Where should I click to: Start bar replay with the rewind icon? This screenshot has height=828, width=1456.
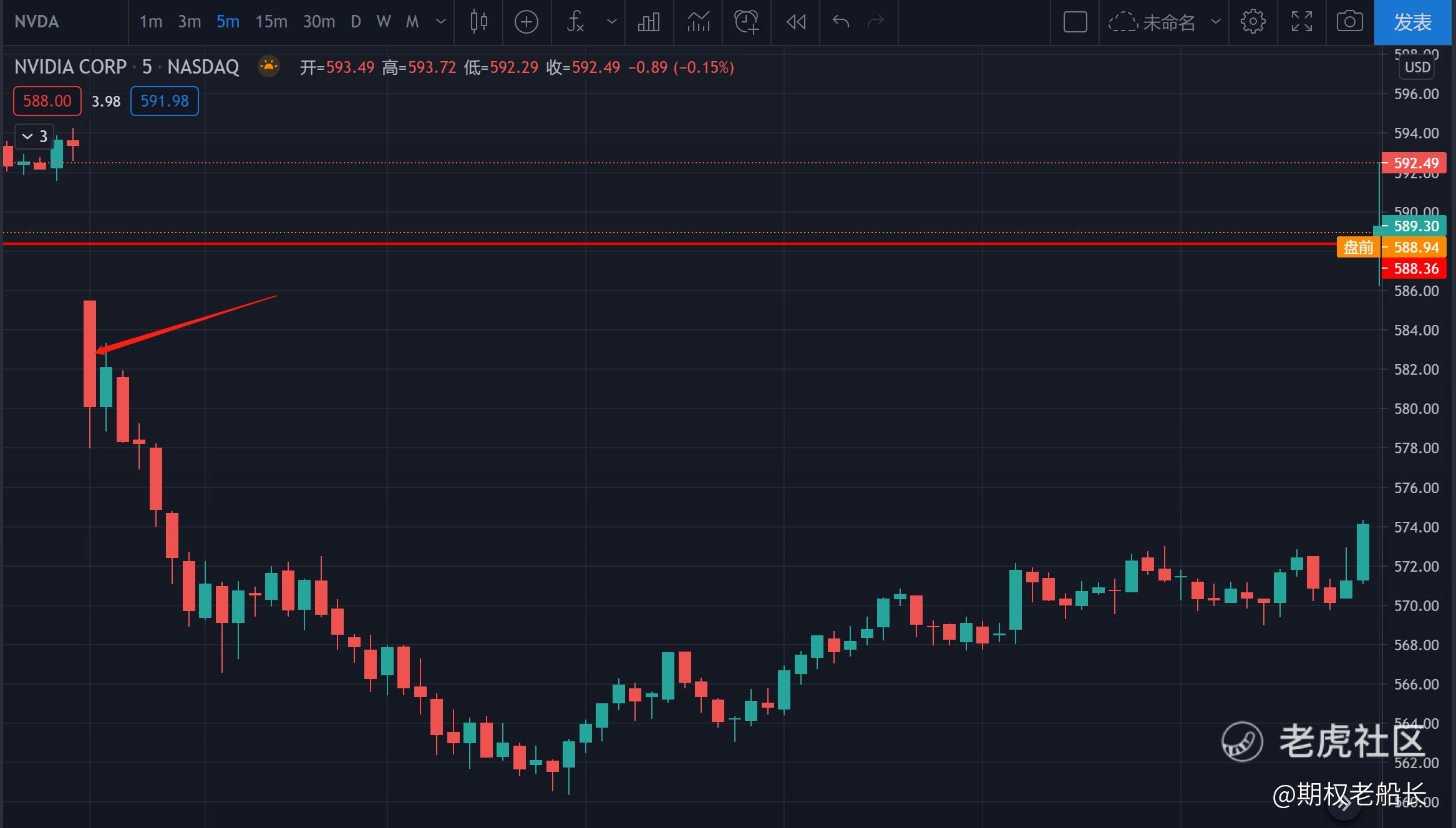pyautogui.click(x=795, y=22)
